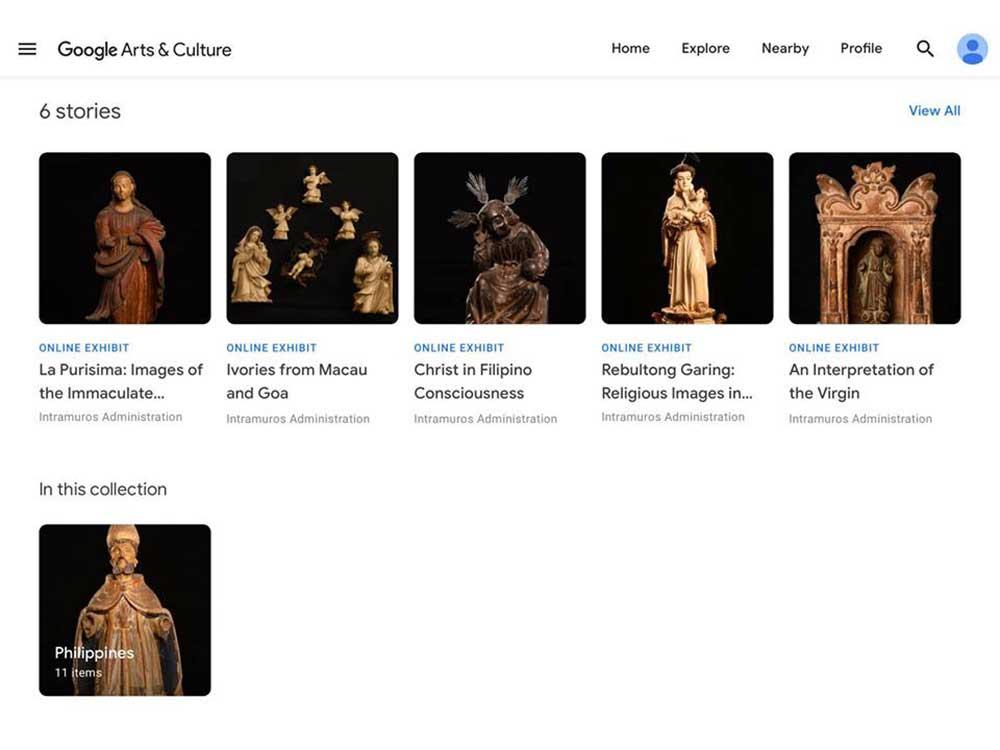This screenshot has height=750, width=1000.
Task: Open Christ in Filipino Consciousness title link
Action: (473, 381)
